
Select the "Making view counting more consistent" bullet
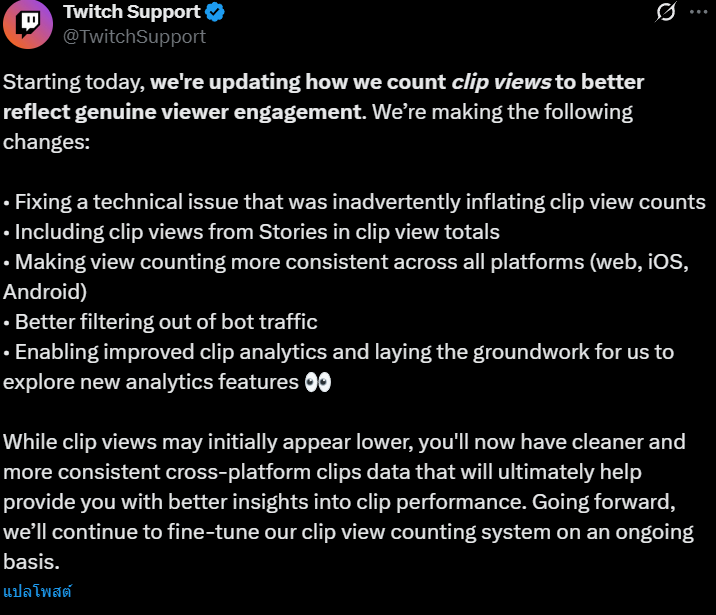[x=294, y=261]
